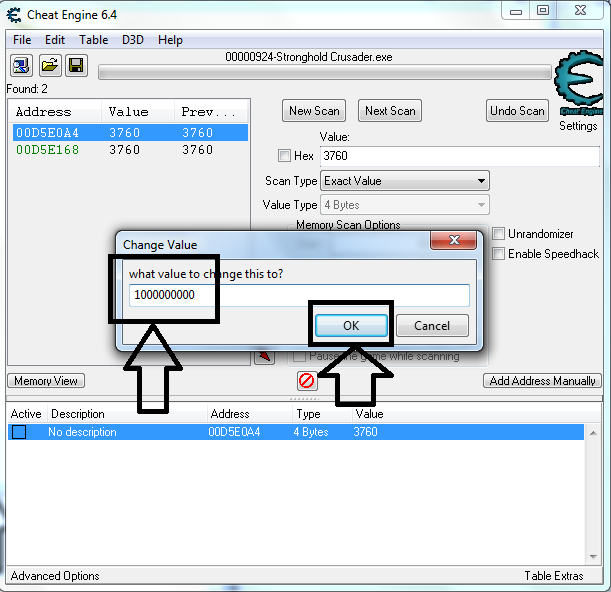Open the Edit menu
Screen dimensions: 611x592
[55, 40]
